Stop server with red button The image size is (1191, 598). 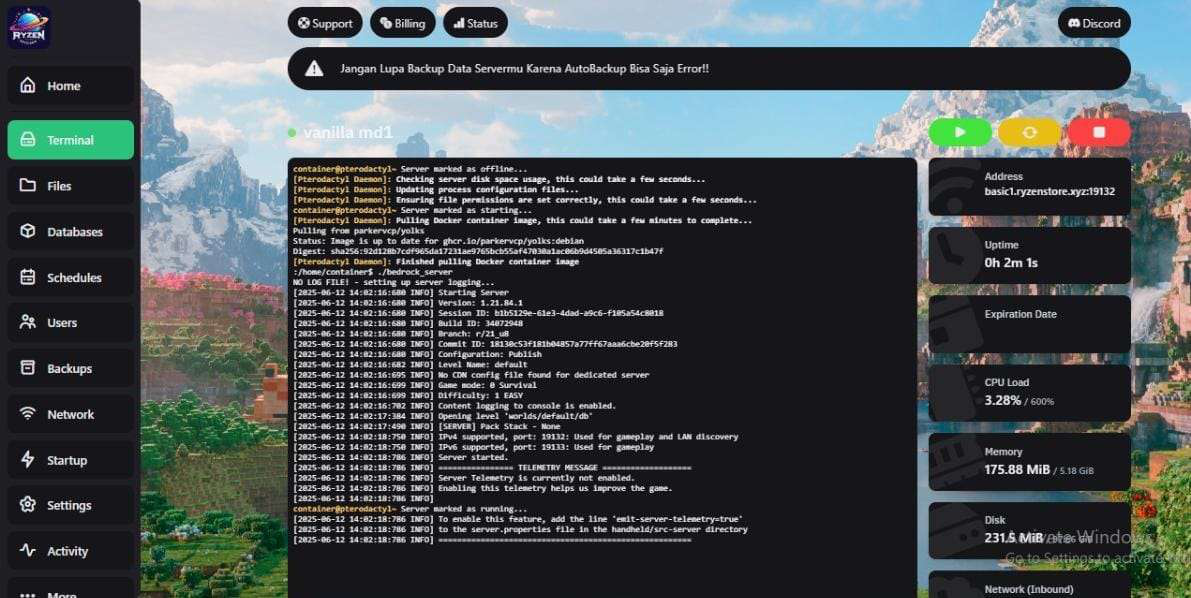pyautogui.click(x=1099, y=132)
